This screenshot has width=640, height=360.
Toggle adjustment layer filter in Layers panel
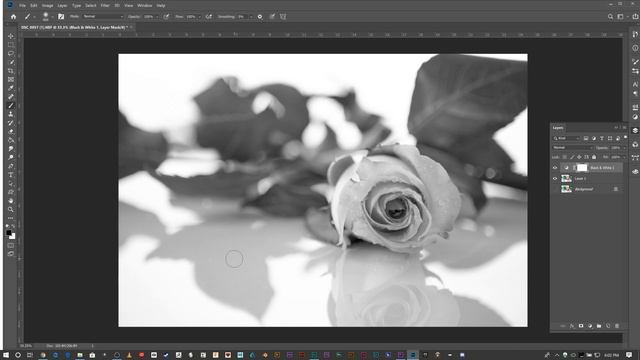pos(594,138)
